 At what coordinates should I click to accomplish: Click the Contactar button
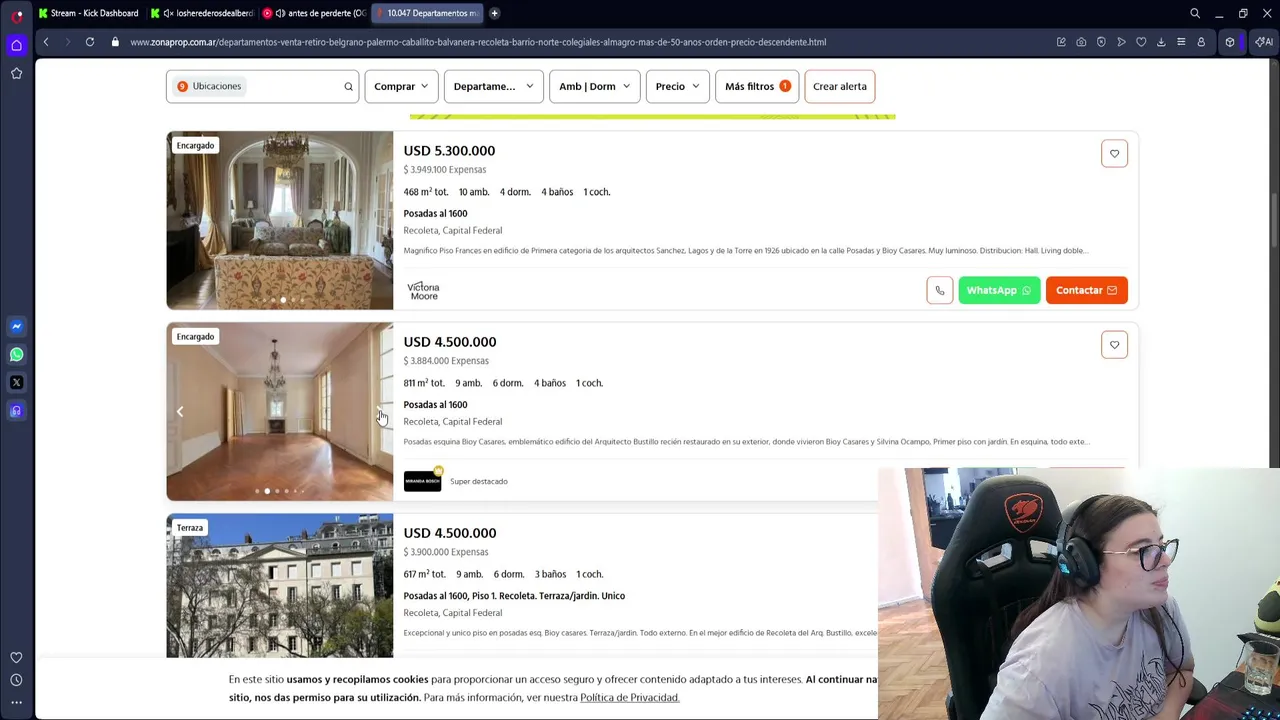click(1087, 290)
